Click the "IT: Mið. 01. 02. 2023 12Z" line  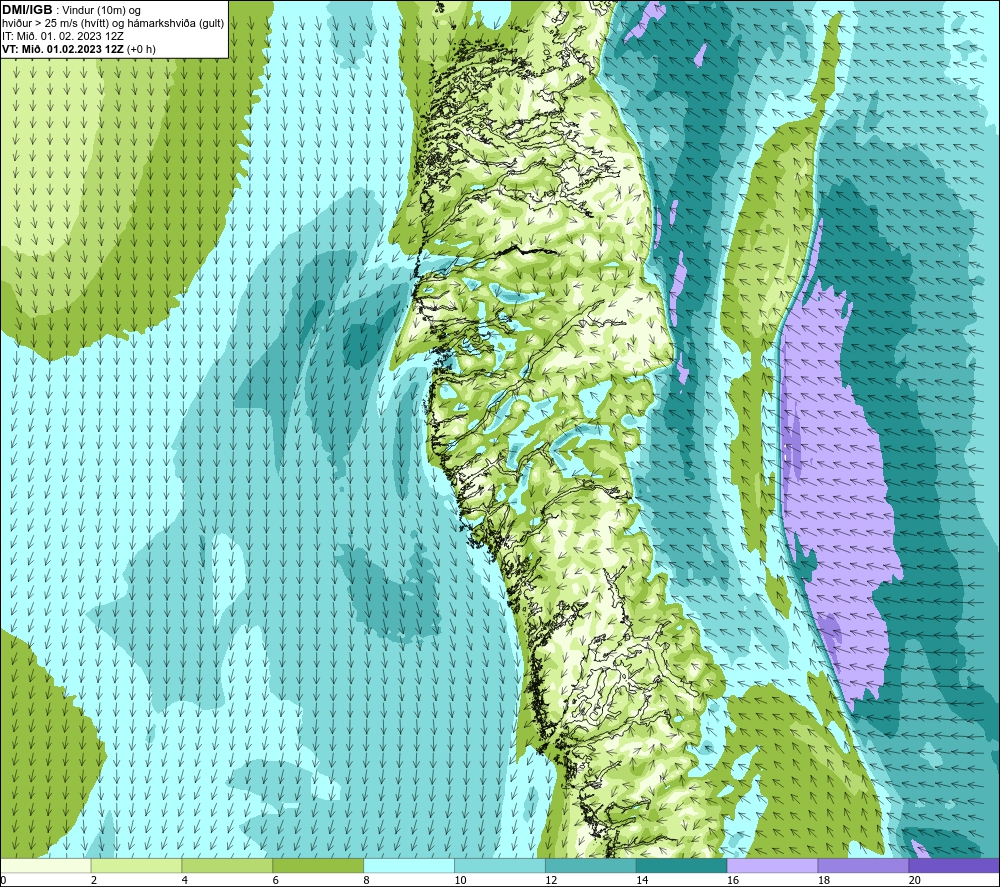coord(62,36)
